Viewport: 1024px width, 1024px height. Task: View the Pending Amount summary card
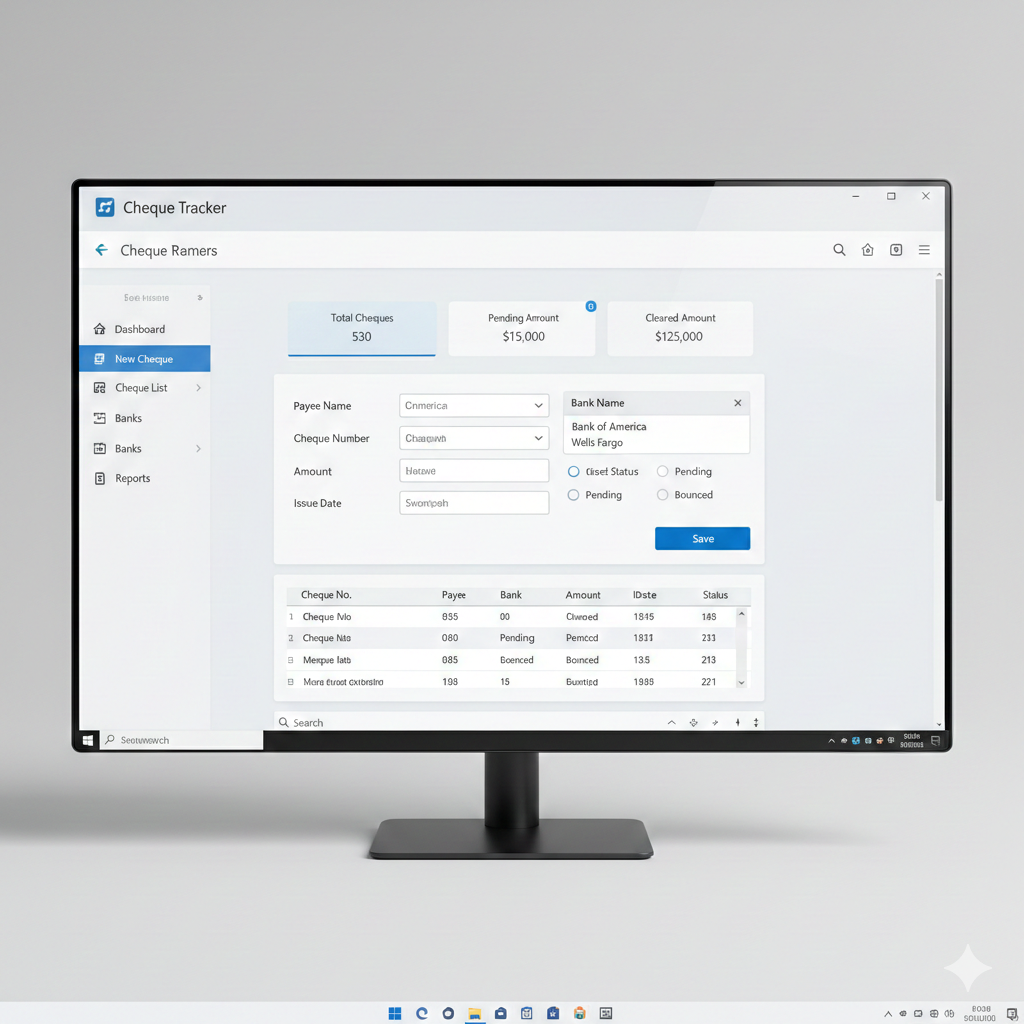tap(522, 328)
